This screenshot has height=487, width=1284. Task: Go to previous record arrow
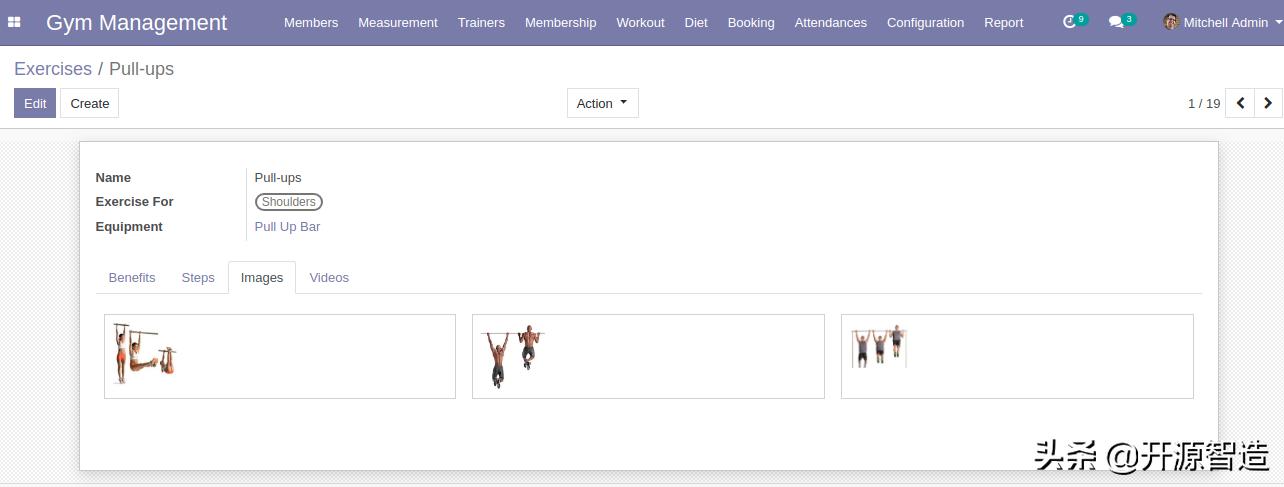1240,103
